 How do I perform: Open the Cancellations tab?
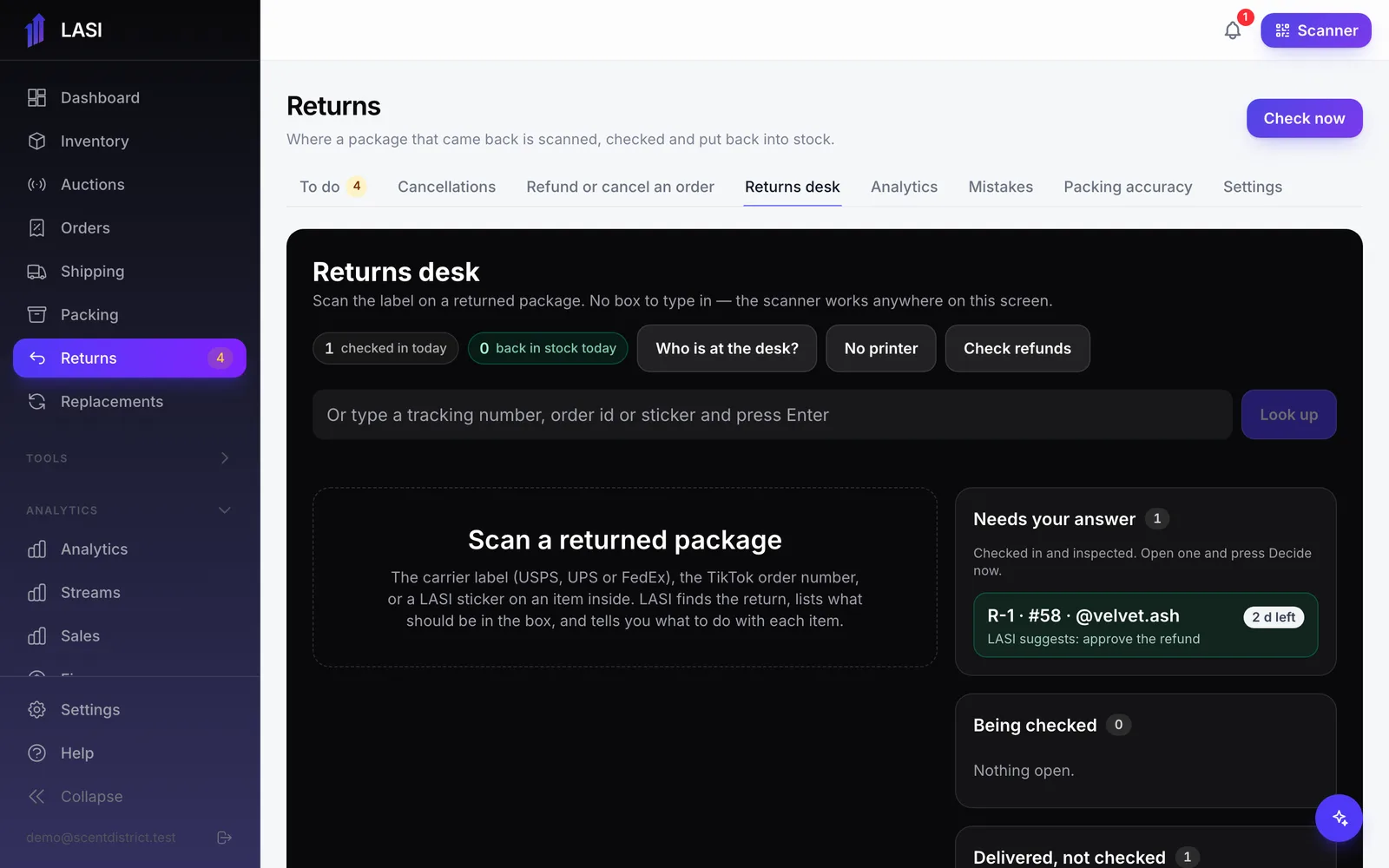446,187
